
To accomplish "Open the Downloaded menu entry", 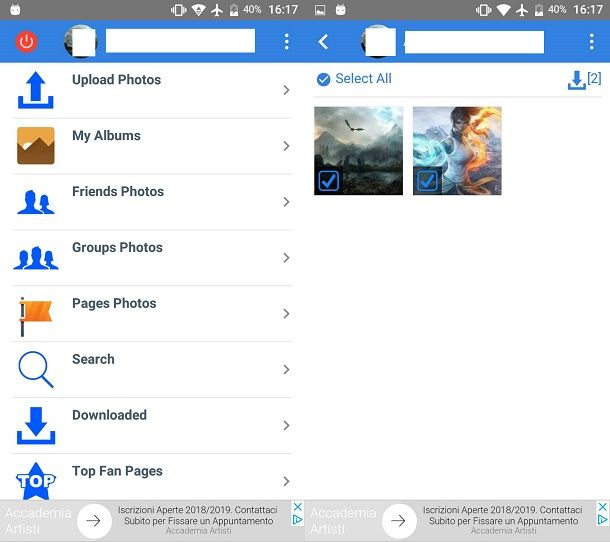I will click(x=152, y=426).
